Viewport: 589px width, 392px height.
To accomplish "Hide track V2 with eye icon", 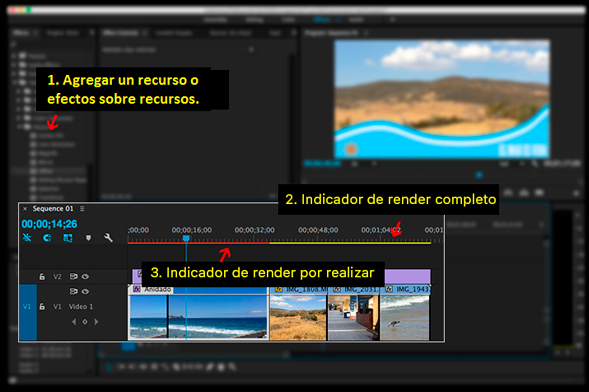I will pos(86,277).
